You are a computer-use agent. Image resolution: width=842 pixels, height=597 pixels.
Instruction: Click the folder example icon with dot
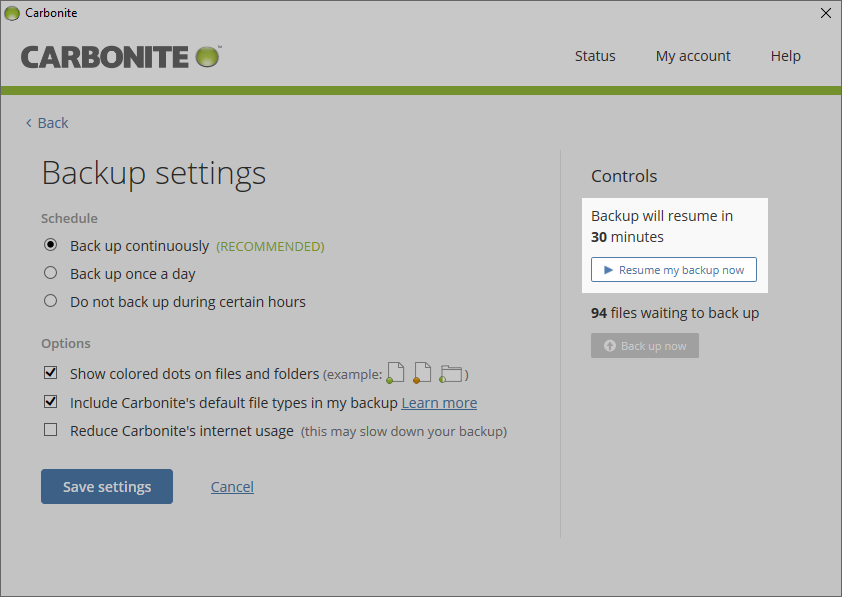(451, 374)
